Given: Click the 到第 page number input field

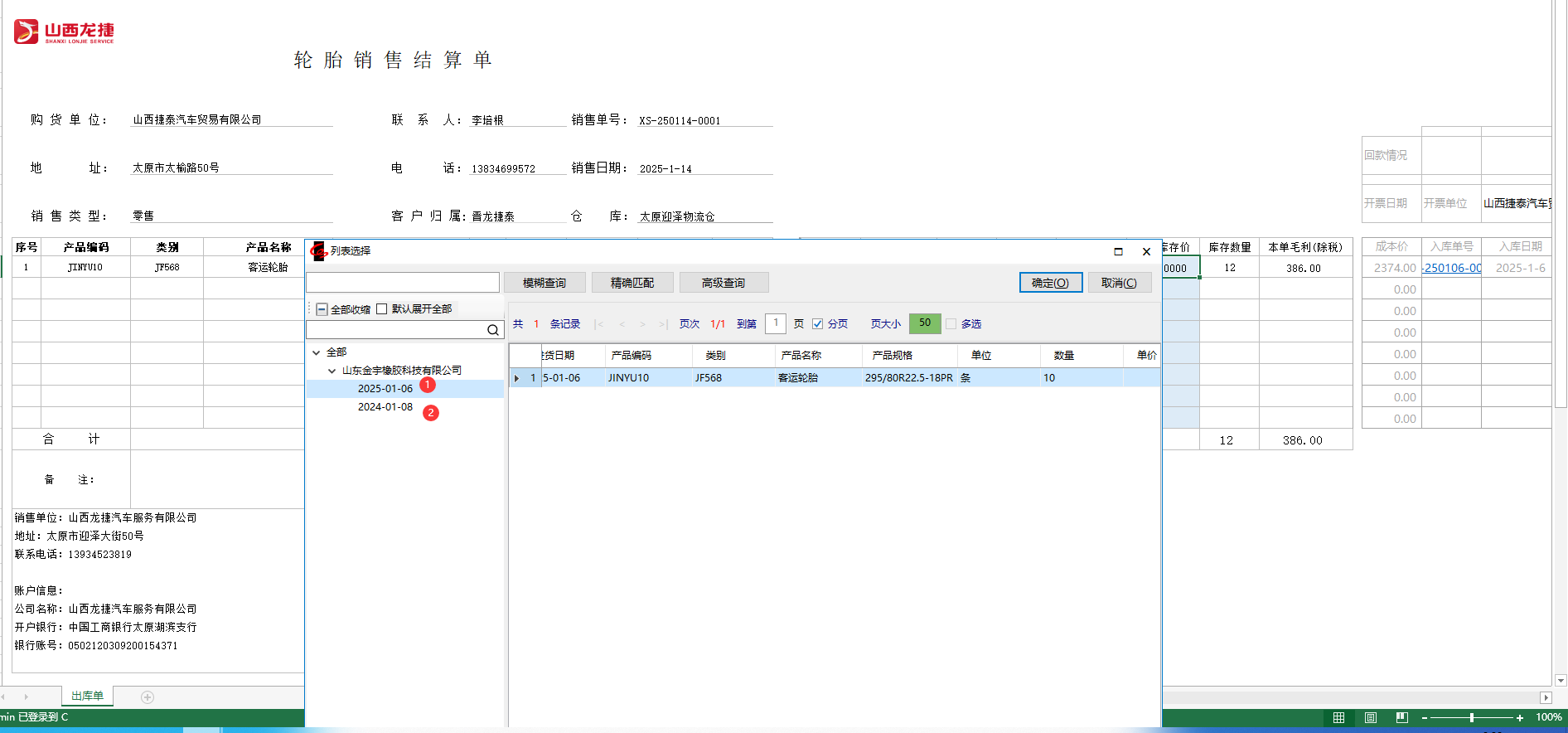Looking at the screenshot, I should click(776, 323).
